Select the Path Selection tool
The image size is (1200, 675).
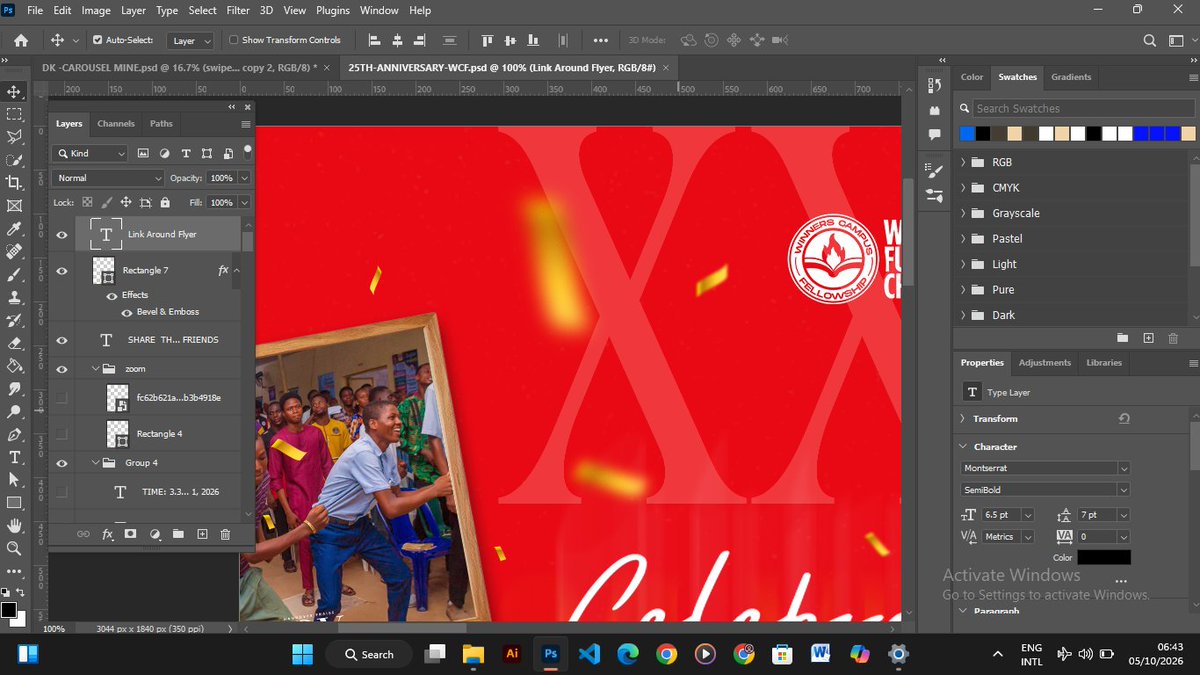click(15, 480)
